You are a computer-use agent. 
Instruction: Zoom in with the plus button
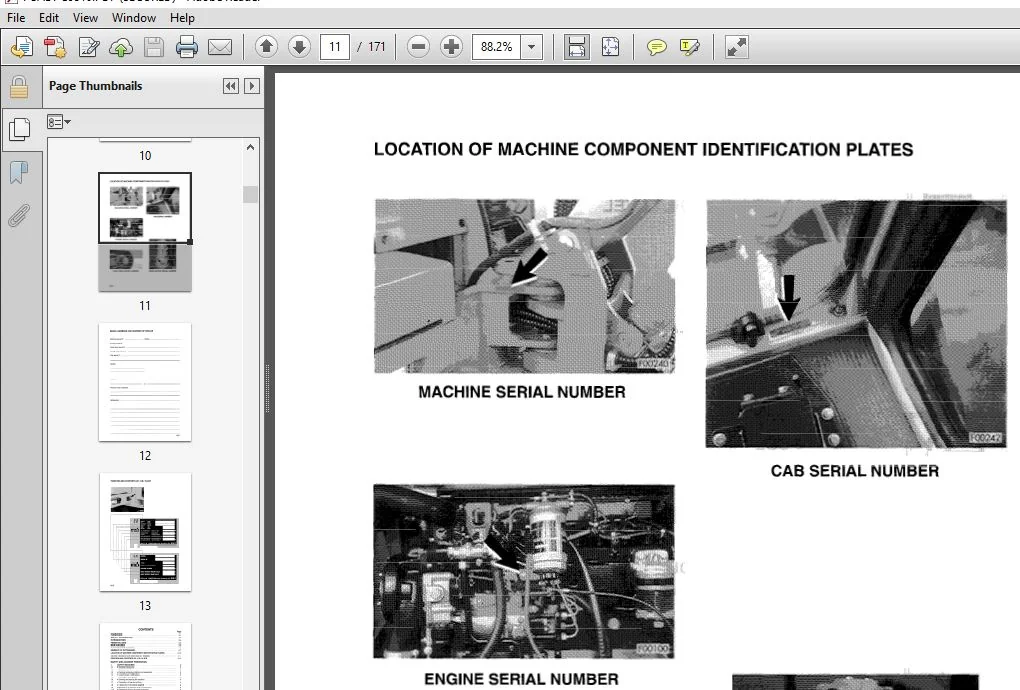(451, 47)
